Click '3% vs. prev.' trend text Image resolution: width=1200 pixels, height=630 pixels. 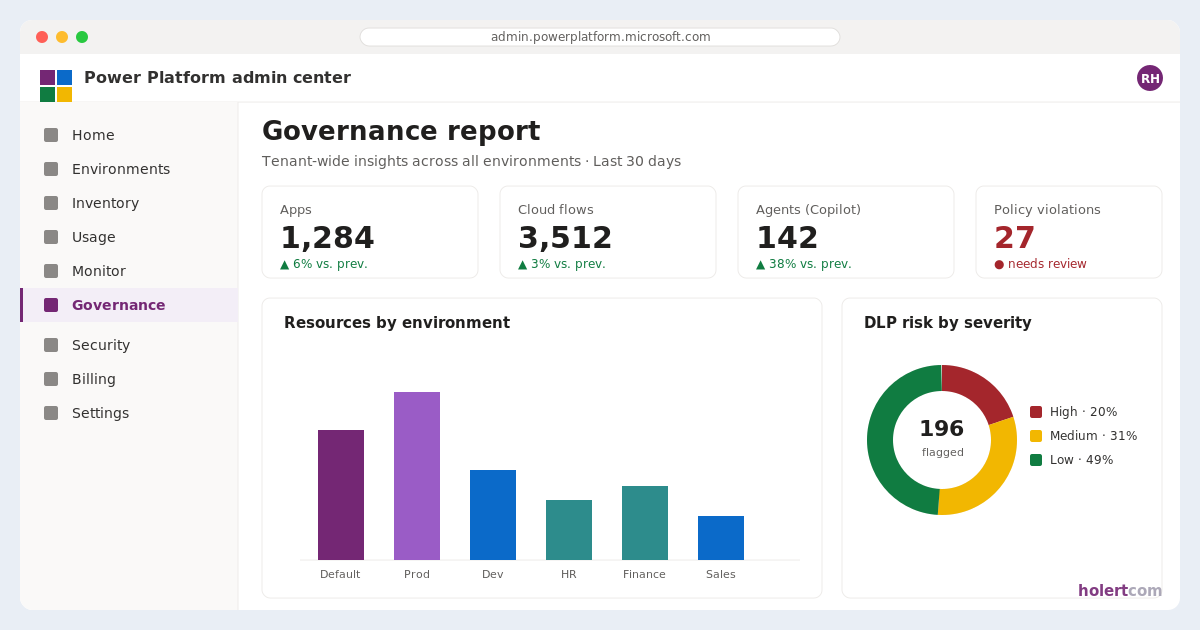(x=568, y=264)
